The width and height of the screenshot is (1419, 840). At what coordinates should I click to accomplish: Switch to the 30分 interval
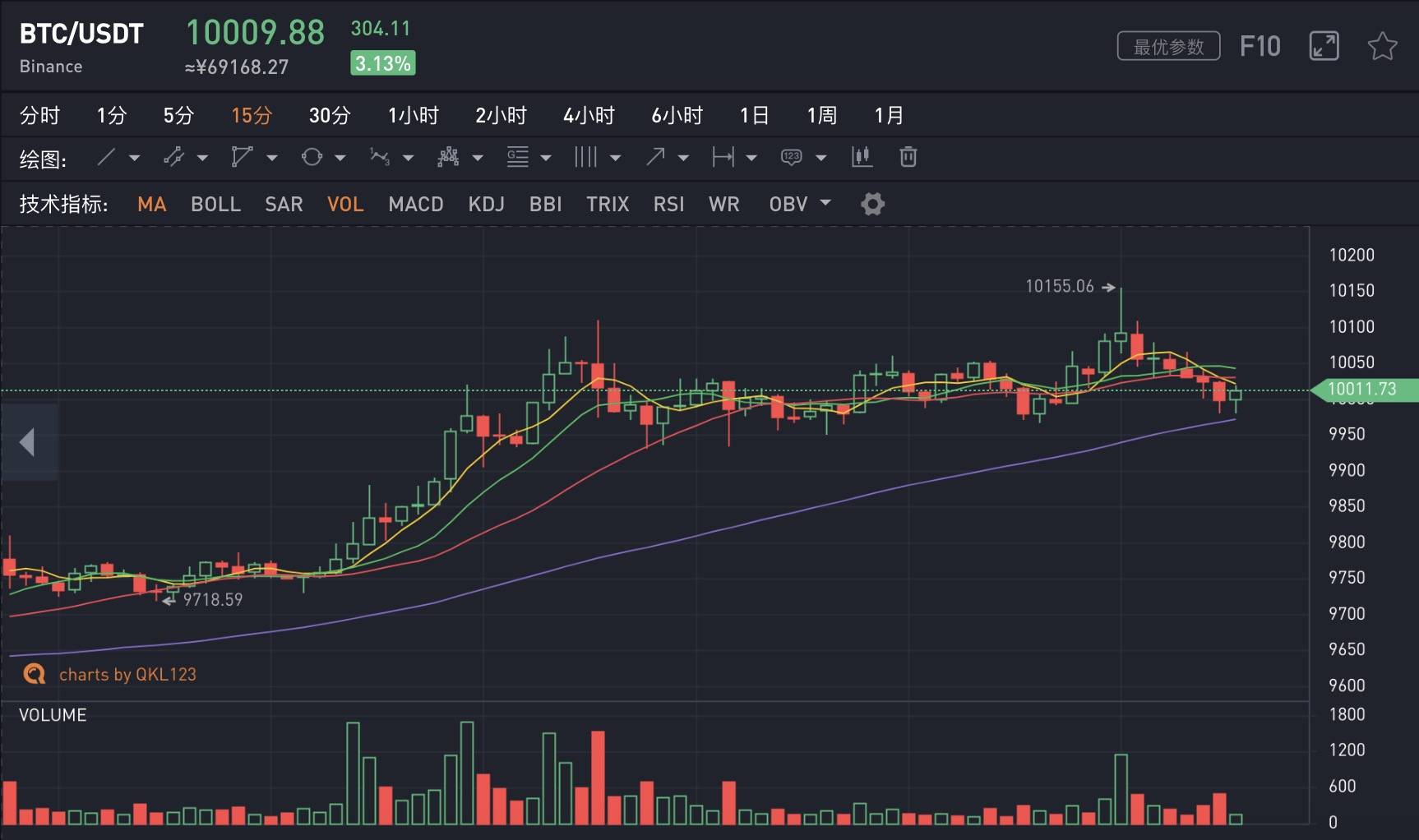tap(330, 115)
